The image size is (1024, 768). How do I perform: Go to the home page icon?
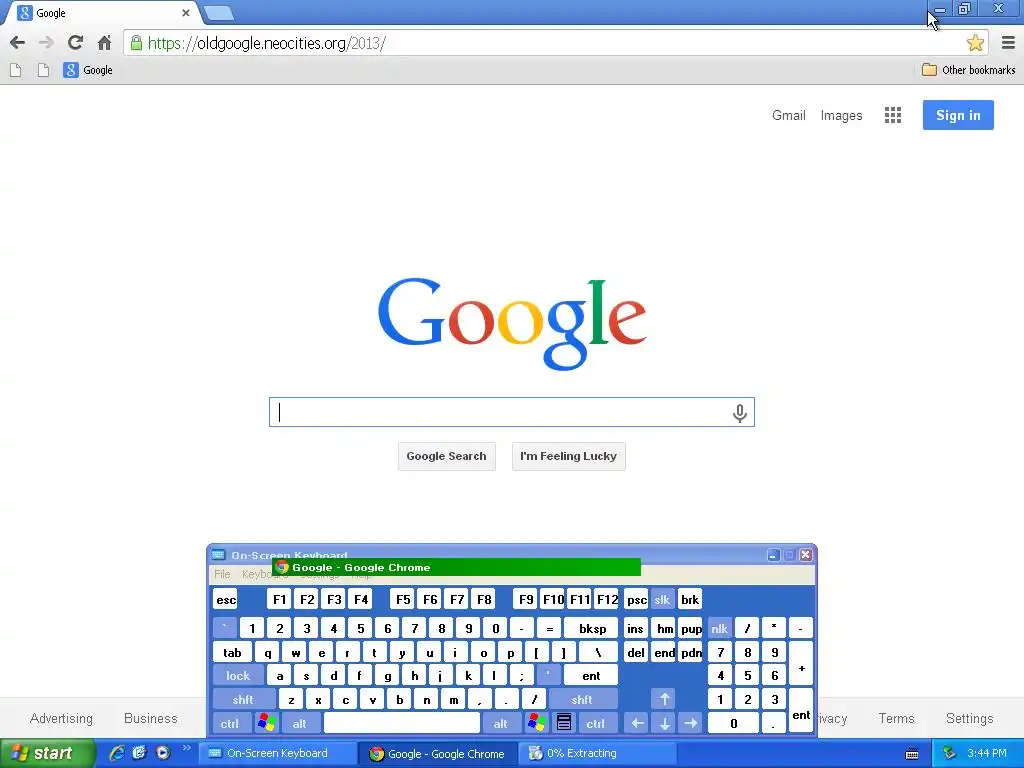pos(104,43)
